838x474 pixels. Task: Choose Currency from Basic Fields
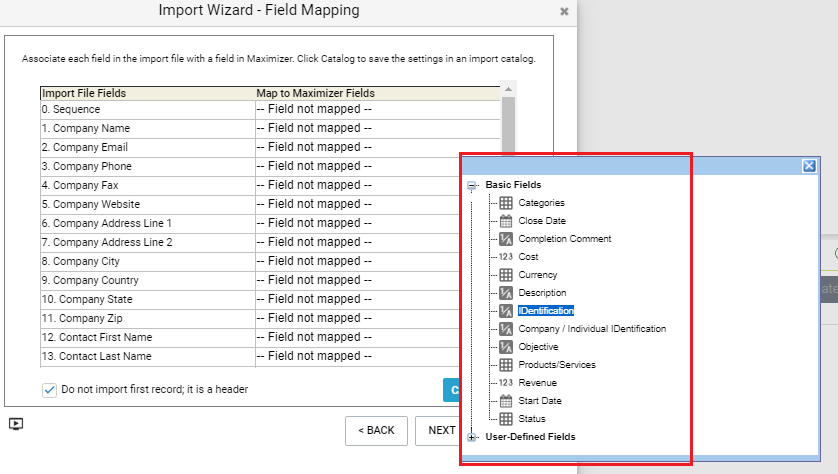coord(538,275)
